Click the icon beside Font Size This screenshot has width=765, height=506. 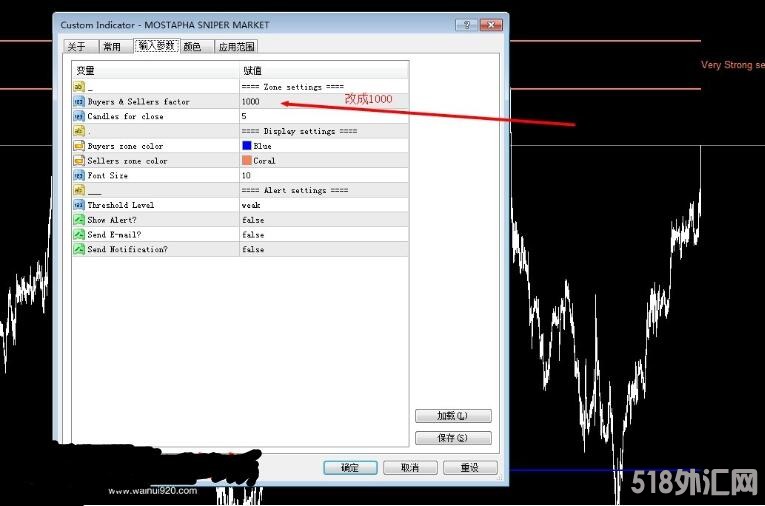[x=79, y=175]
